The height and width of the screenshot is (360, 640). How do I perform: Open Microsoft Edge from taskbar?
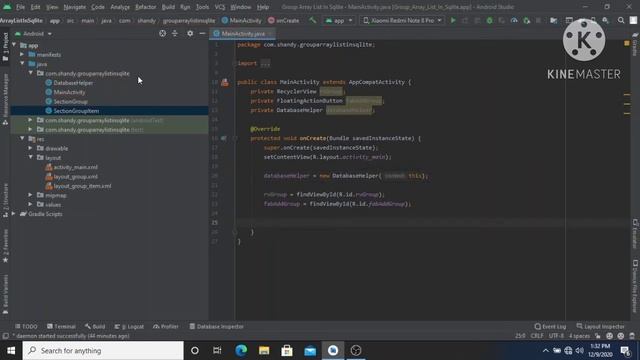(241, 351)
